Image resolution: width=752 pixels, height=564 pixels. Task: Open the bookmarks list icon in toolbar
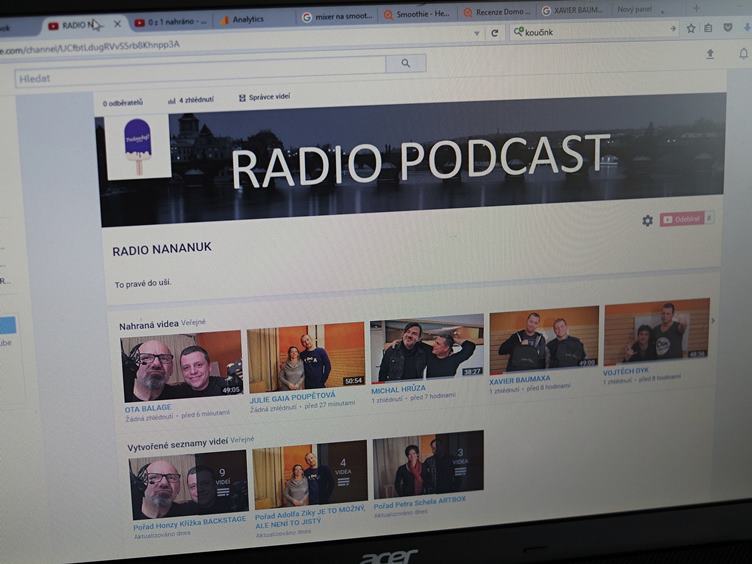point(708,28)
